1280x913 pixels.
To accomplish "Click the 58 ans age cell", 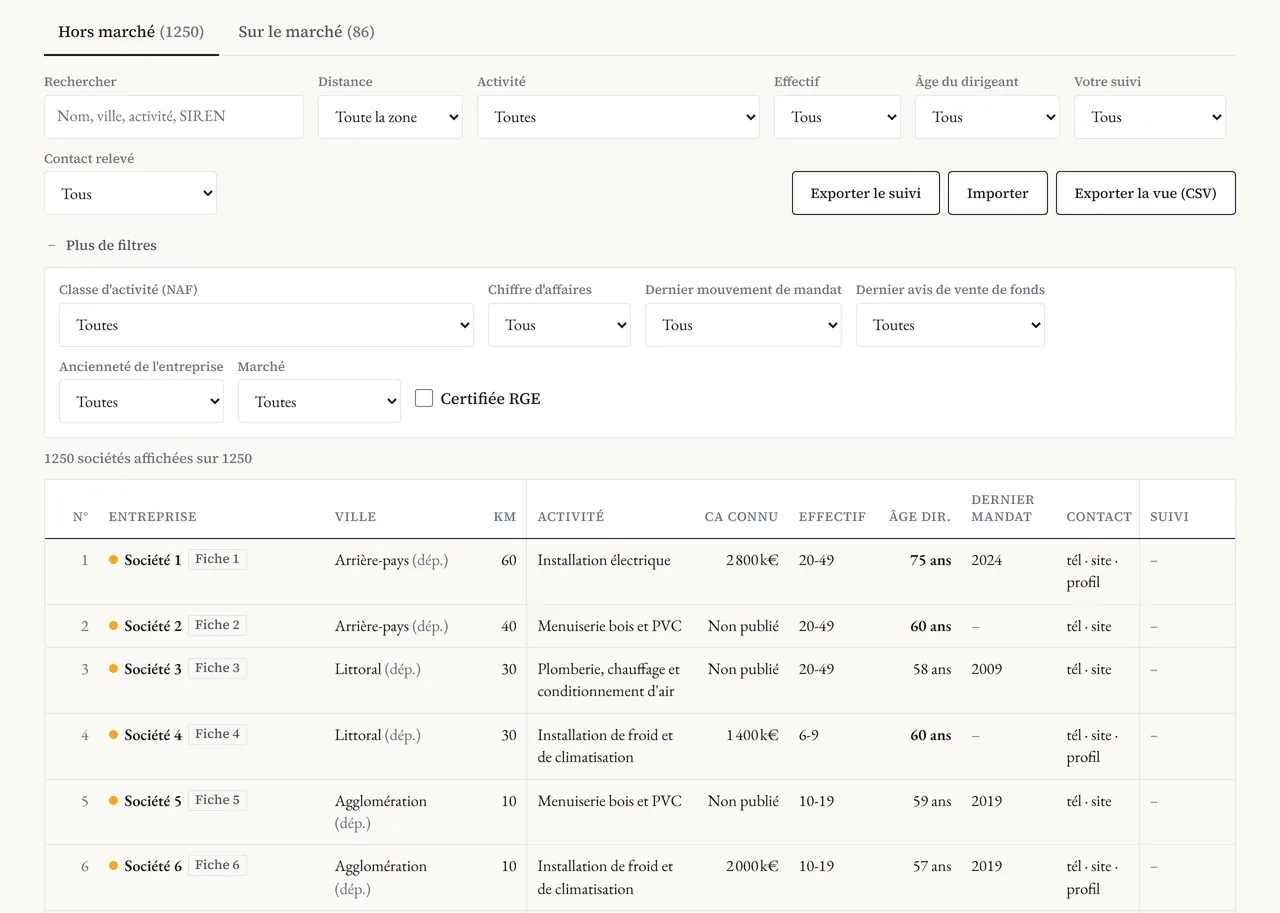I will click(x=932, y=669).
